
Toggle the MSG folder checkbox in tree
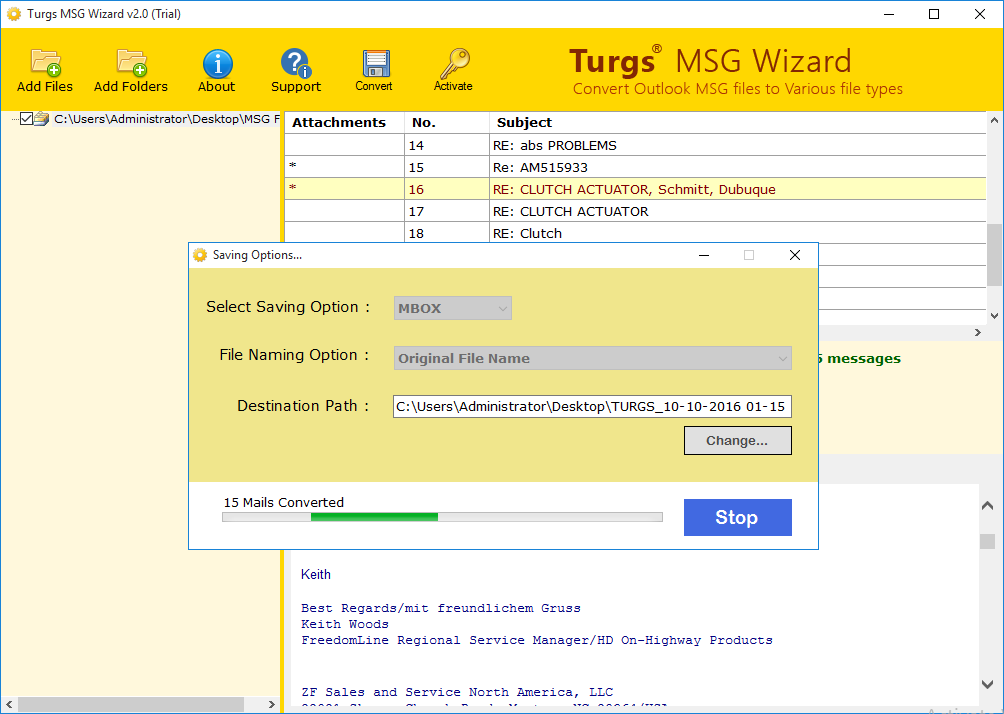tap(26, 118)
